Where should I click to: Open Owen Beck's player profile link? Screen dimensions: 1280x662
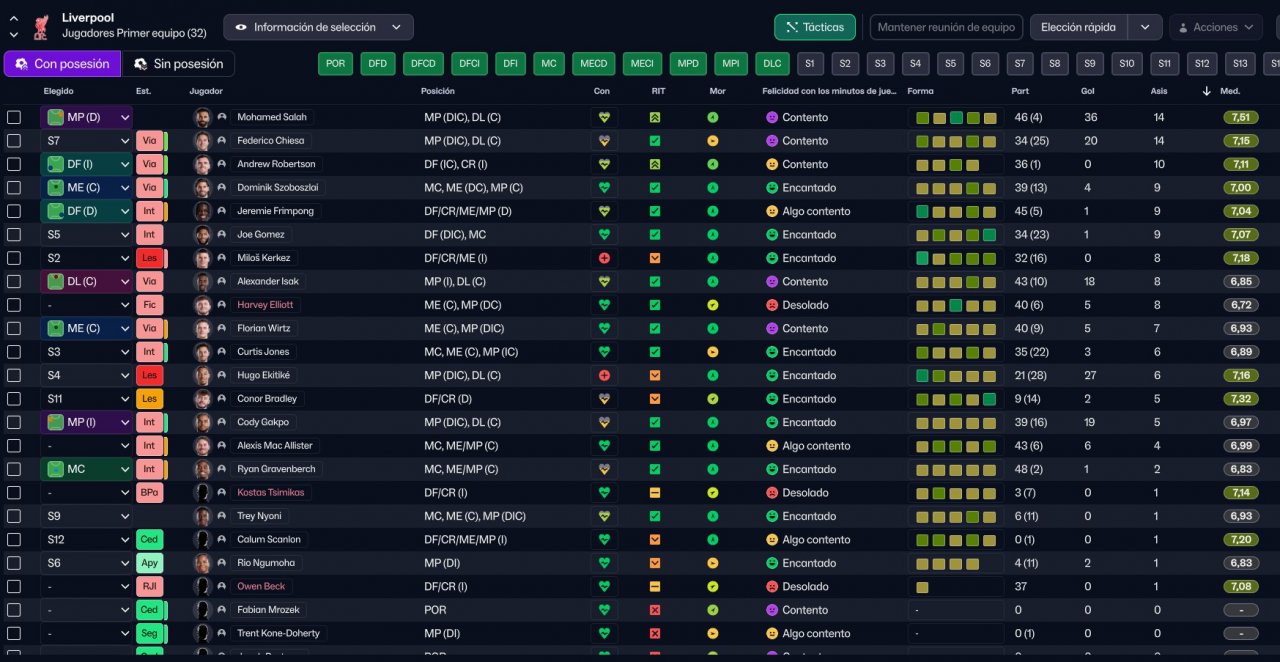261,586
